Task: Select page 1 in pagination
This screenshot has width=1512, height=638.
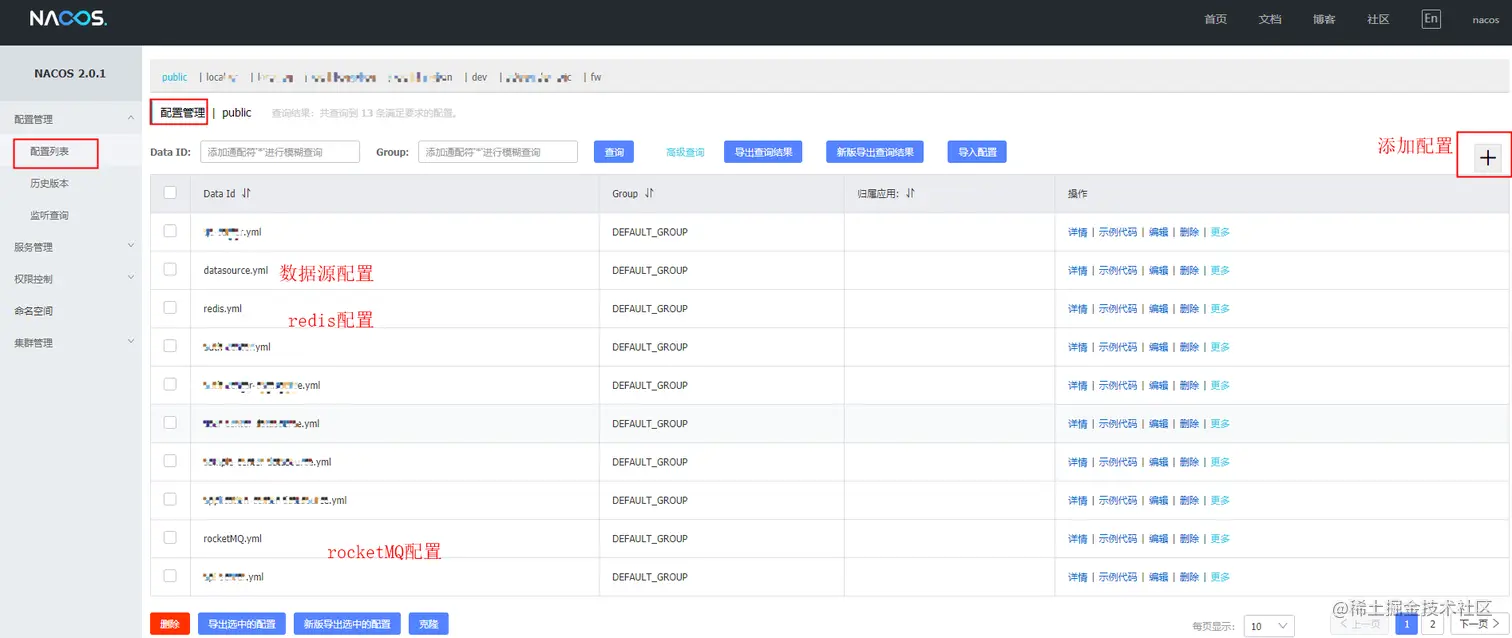Action: [1406, 624]
